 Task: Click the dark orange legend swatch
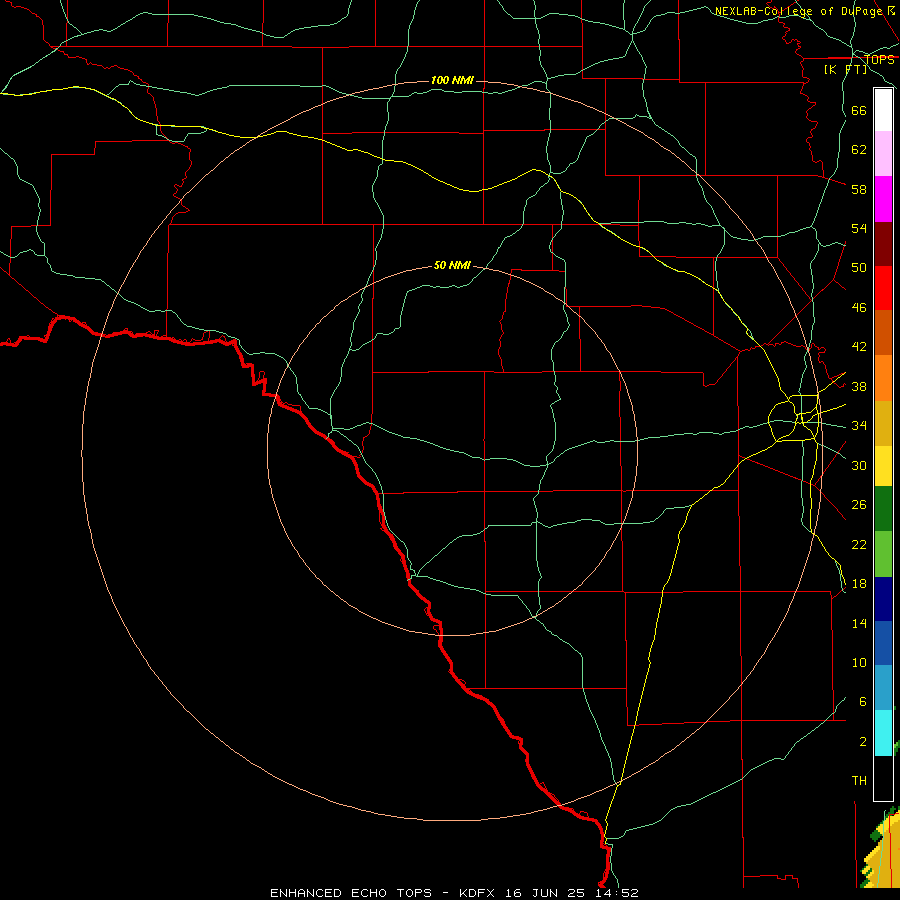tap(883, 333)
